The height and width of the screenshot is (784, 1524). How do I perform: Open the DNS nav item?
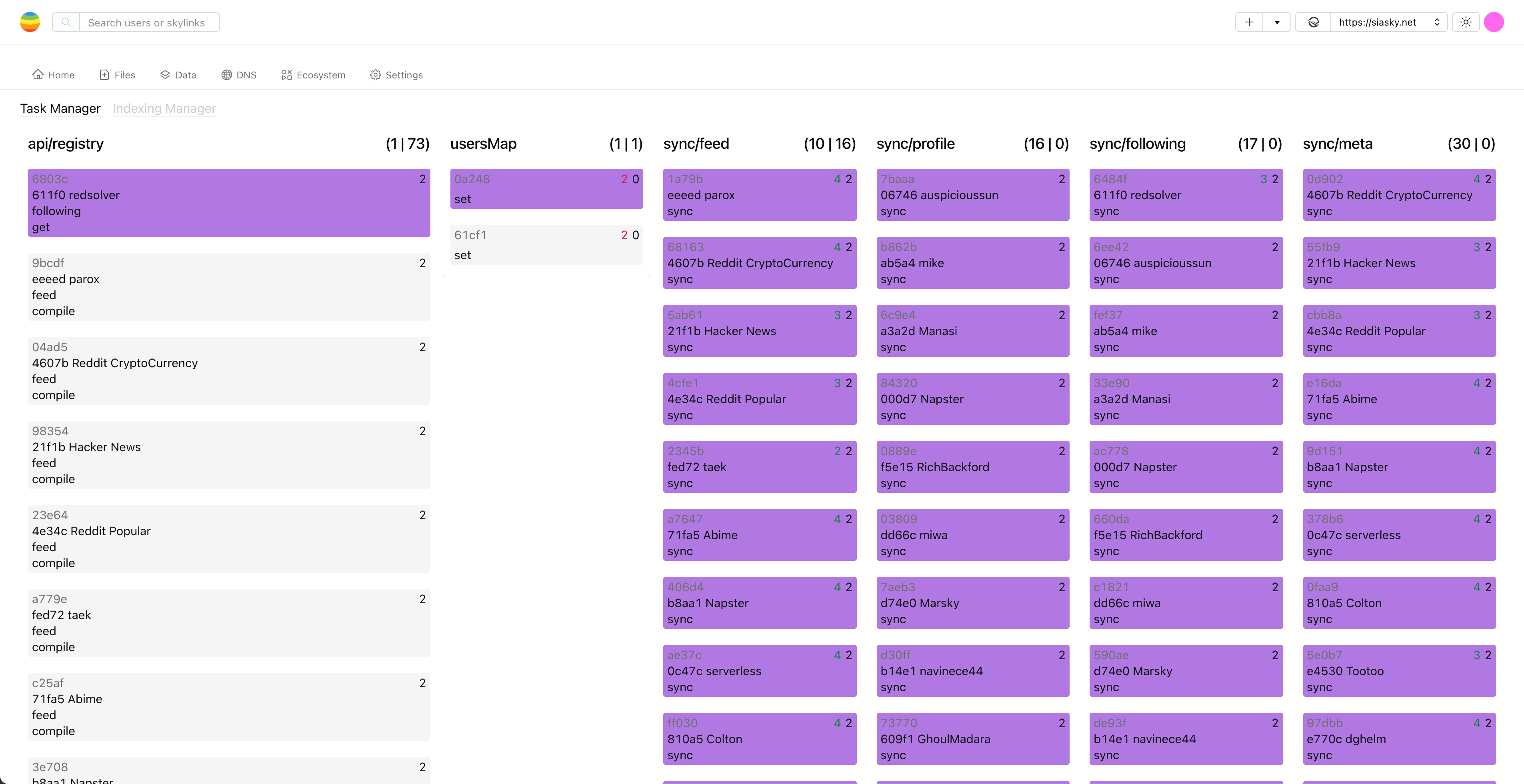pos(239,74)
